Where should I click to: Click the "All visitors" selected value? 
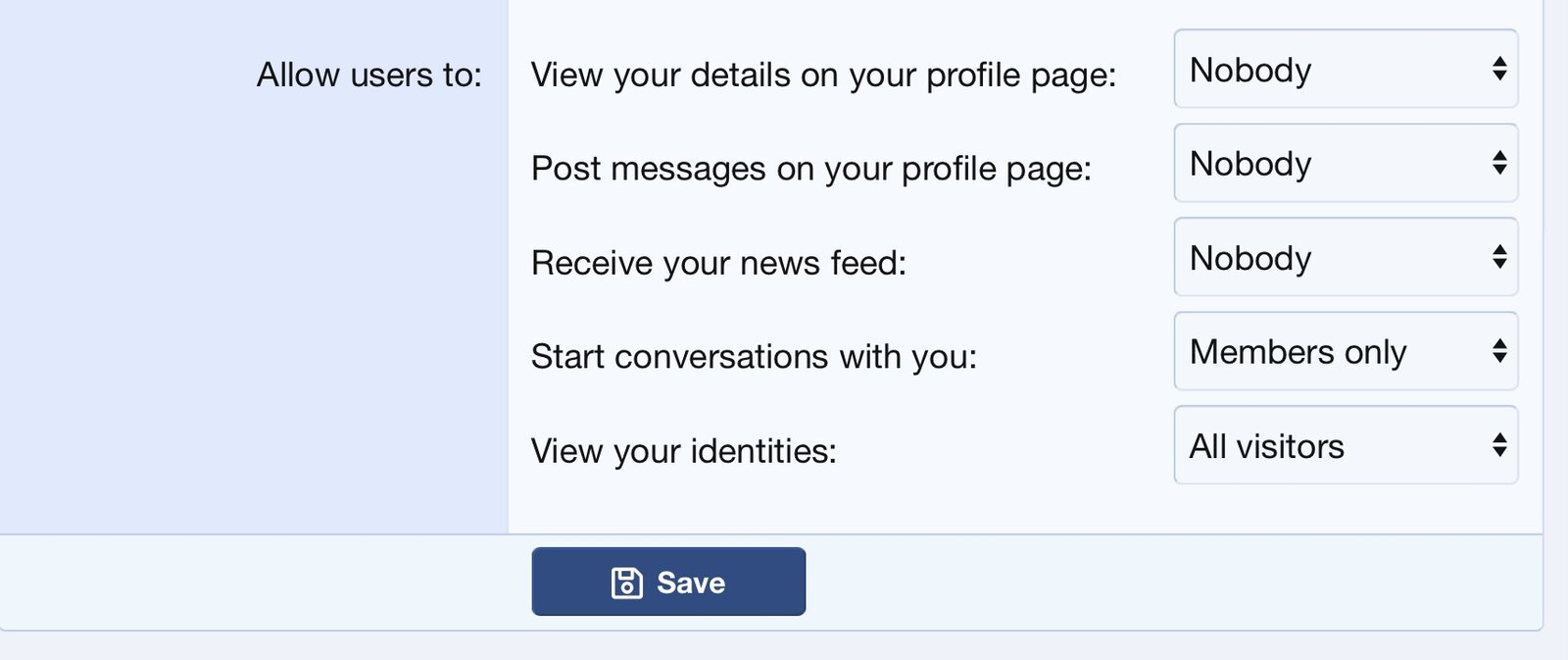[1266, 446]
